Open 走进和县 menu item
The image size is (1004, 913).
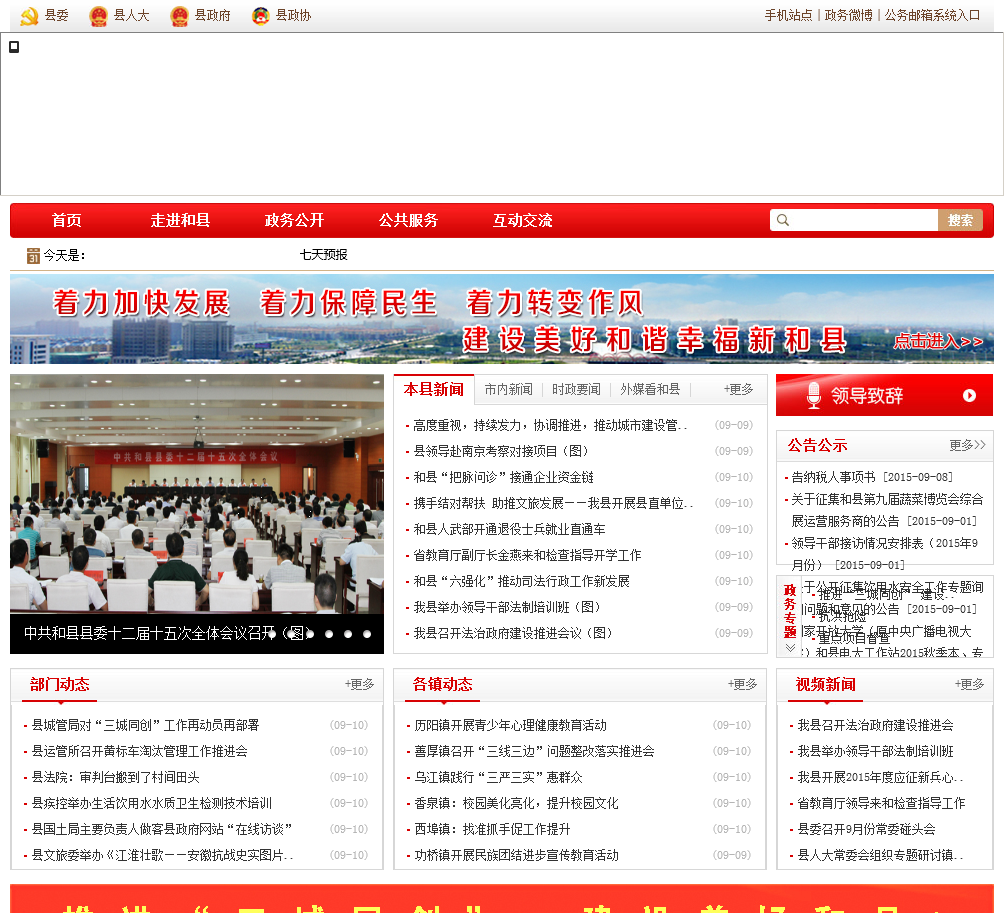point(180,220)
